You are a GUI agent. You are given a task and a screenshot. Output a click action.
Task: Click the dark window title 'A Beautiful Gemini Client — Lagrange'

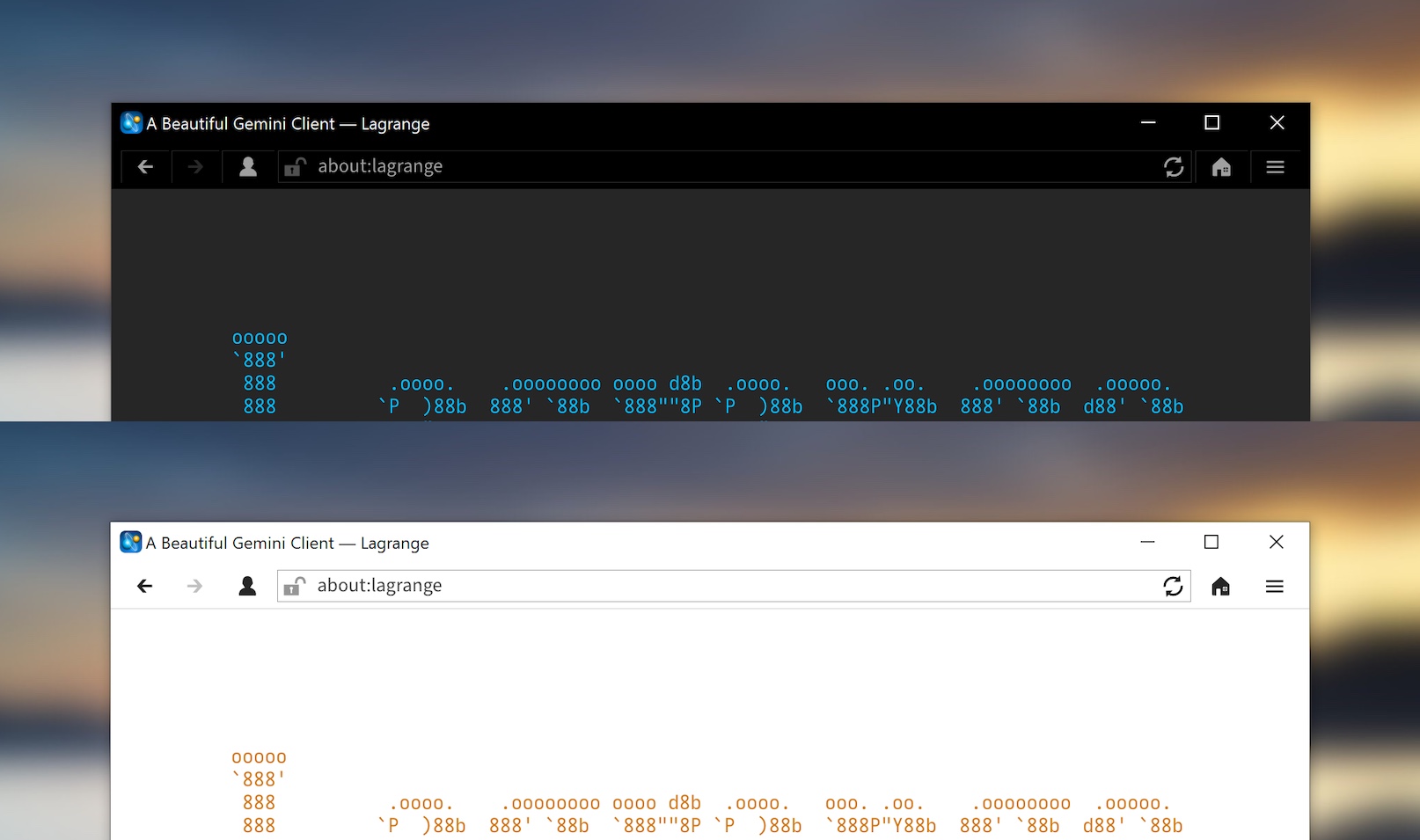click(x=288, y=124)
